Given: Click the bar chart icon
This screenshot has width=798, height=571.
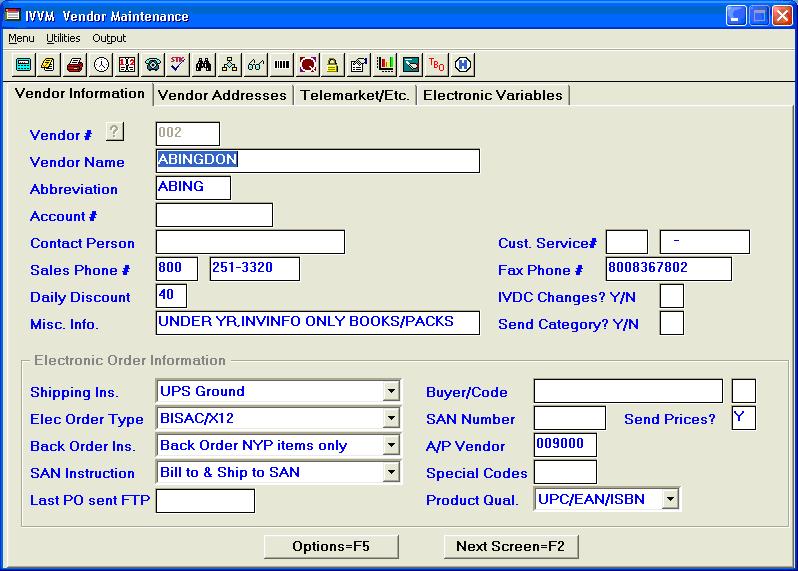Looking at the screenshot, I should tap(385, 65).
